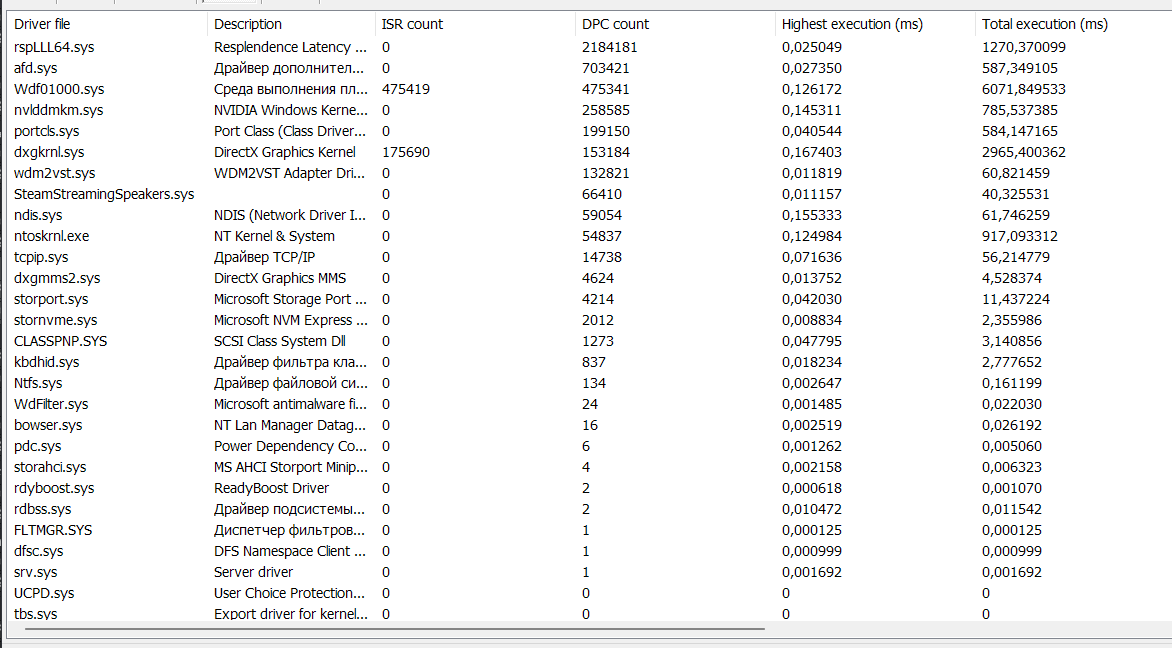Click total execution value 1270,370099

point(1024,47)
